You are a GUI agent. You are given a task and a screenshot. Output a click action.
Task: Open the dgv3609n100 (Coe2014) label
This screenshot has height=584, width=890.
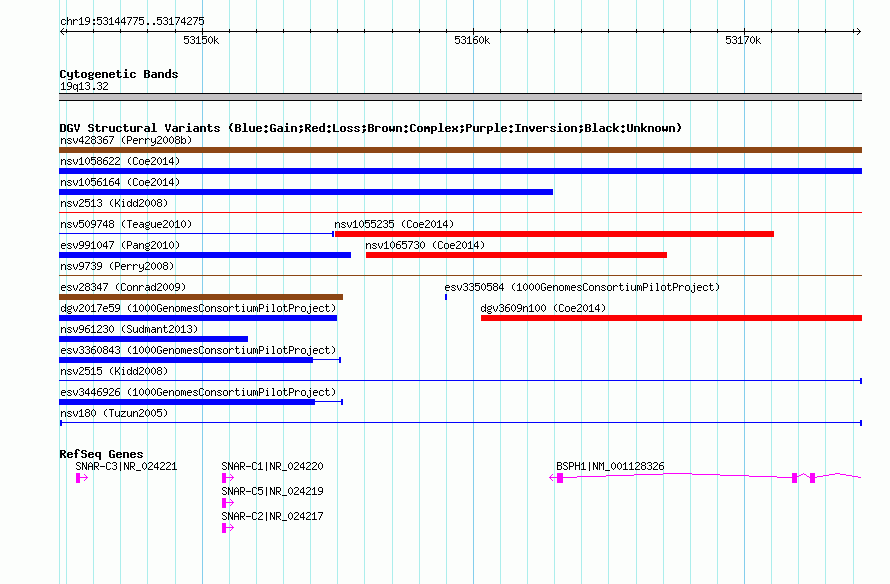pos(543,308)
